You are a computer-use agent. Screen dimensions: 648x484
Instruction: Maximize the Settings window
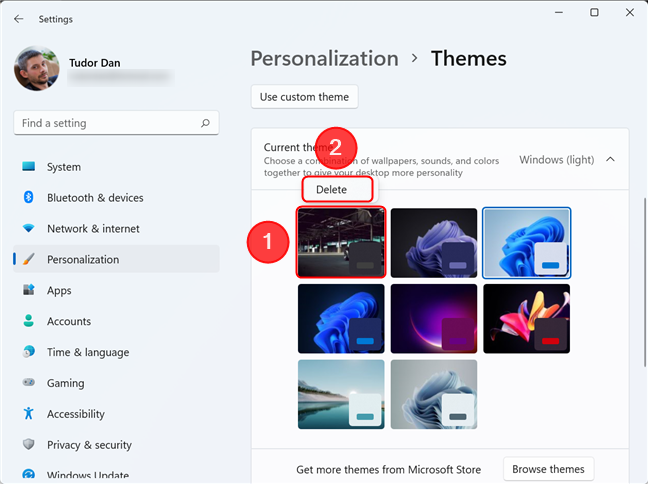(x=594, y=13)
